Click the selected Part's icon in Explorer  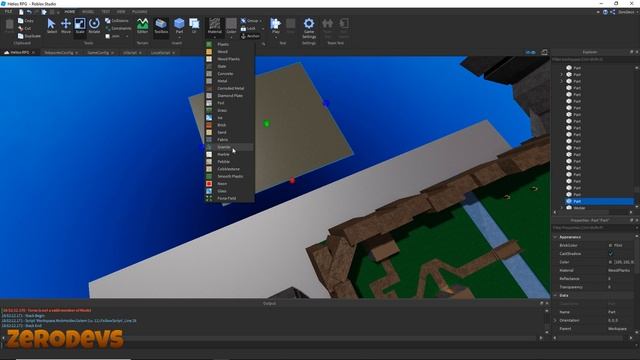click(569, 201)
